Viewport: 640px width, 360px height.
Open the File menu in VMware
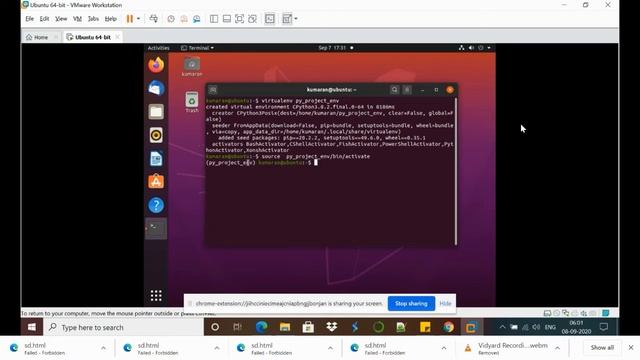click(x=29, y=19)
